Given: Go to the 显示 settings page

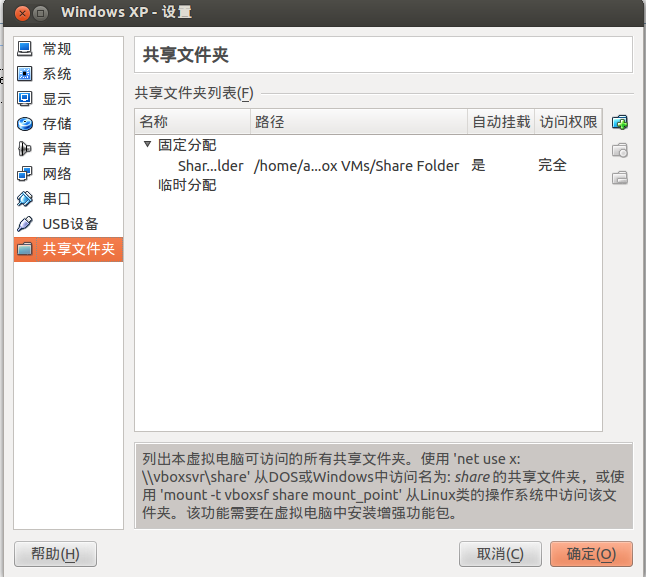Looking at the screenshot, I should click(x=56, y=99).
